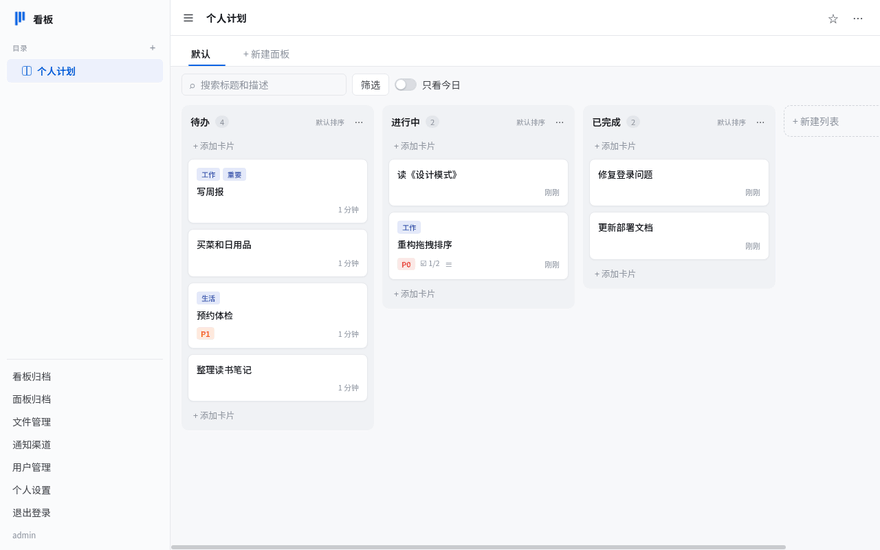This screenshot has height=550, width=880.
Task: Click the 待办 card count badge 4
Action: (x=222, y=122)
